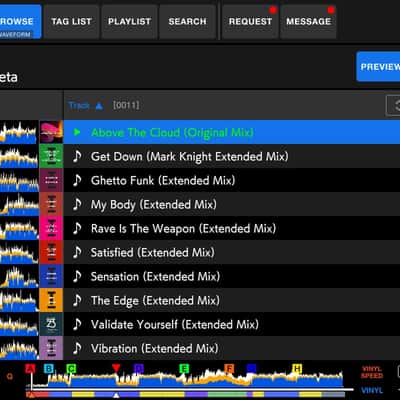The width and height of the screenshot is (400, 400).
Task: Switch to the PLAYLIST tab
Action: coord(129,22)
